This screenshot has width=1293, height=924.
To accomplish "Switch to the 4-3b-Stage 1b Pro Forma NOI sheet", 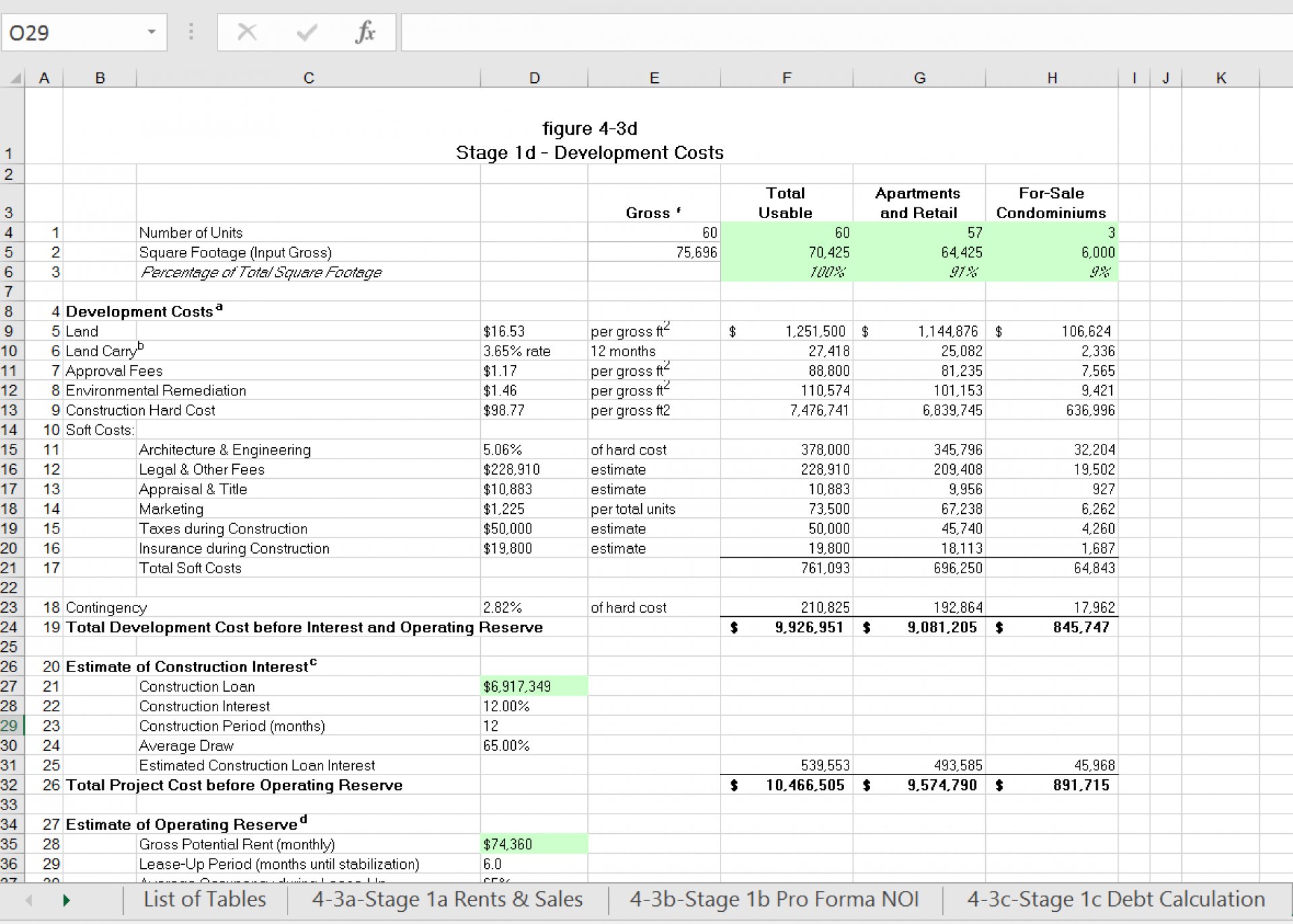I will pyautogui.click(x=774, y=899).
